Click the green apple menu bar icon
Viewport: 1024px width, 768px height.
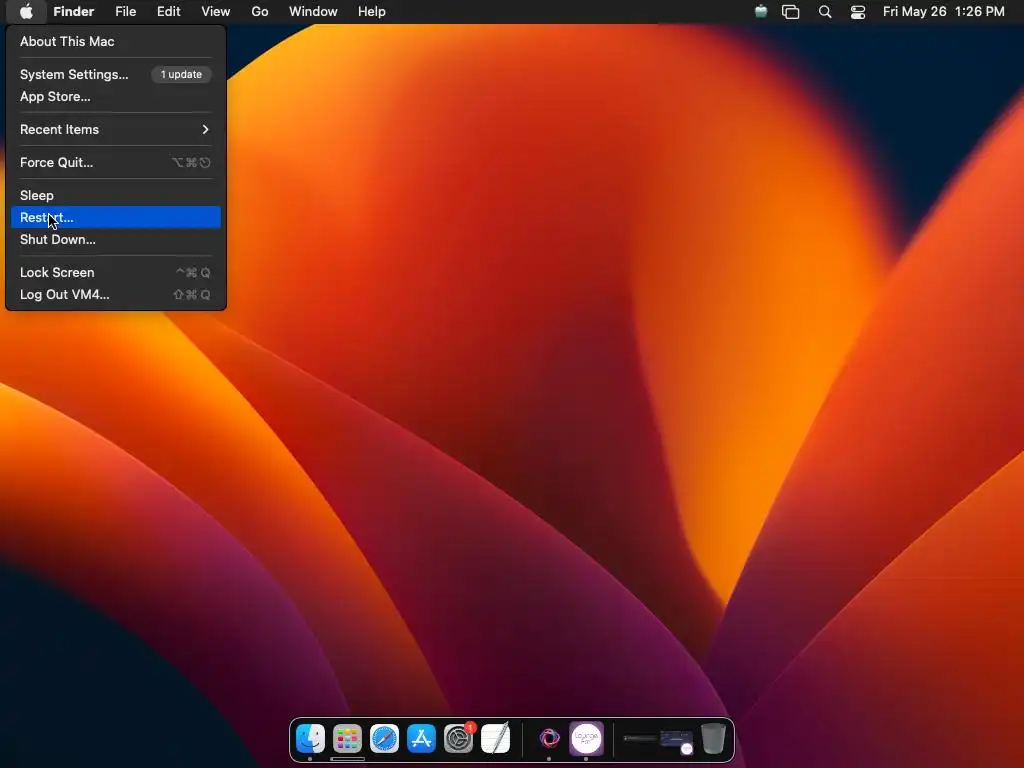pyautogui.click(x=761, y=12)
